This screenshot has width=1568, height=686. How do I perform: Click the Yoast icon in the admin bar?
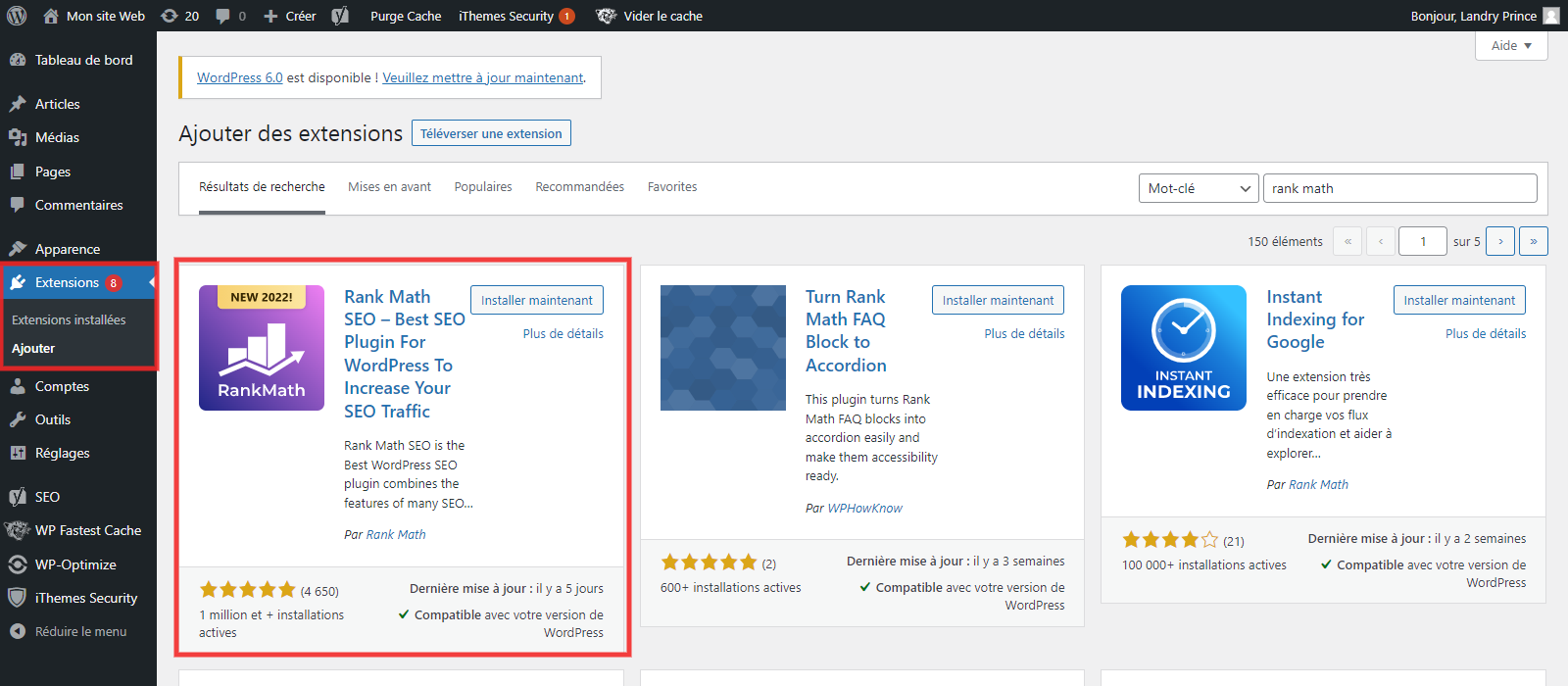click(x=340, y=16)
